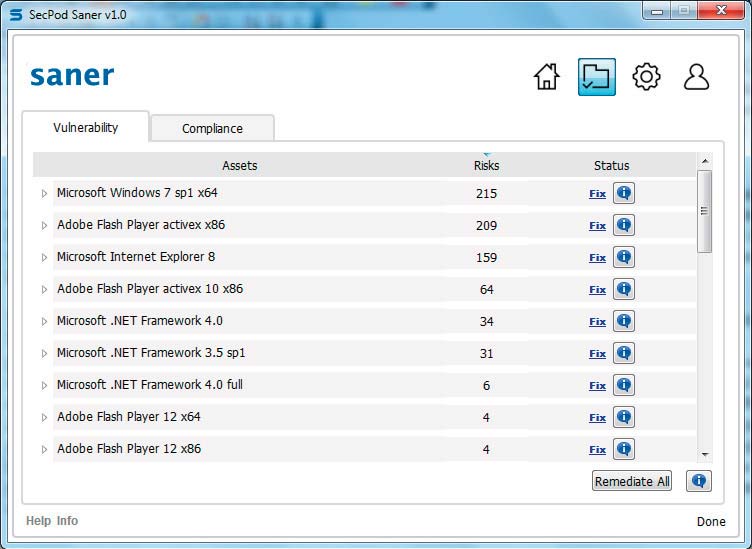Show info for Adobe Flash Player 12 x86
Viewport: 752px width, 549px height.
[x=623, y=449]
